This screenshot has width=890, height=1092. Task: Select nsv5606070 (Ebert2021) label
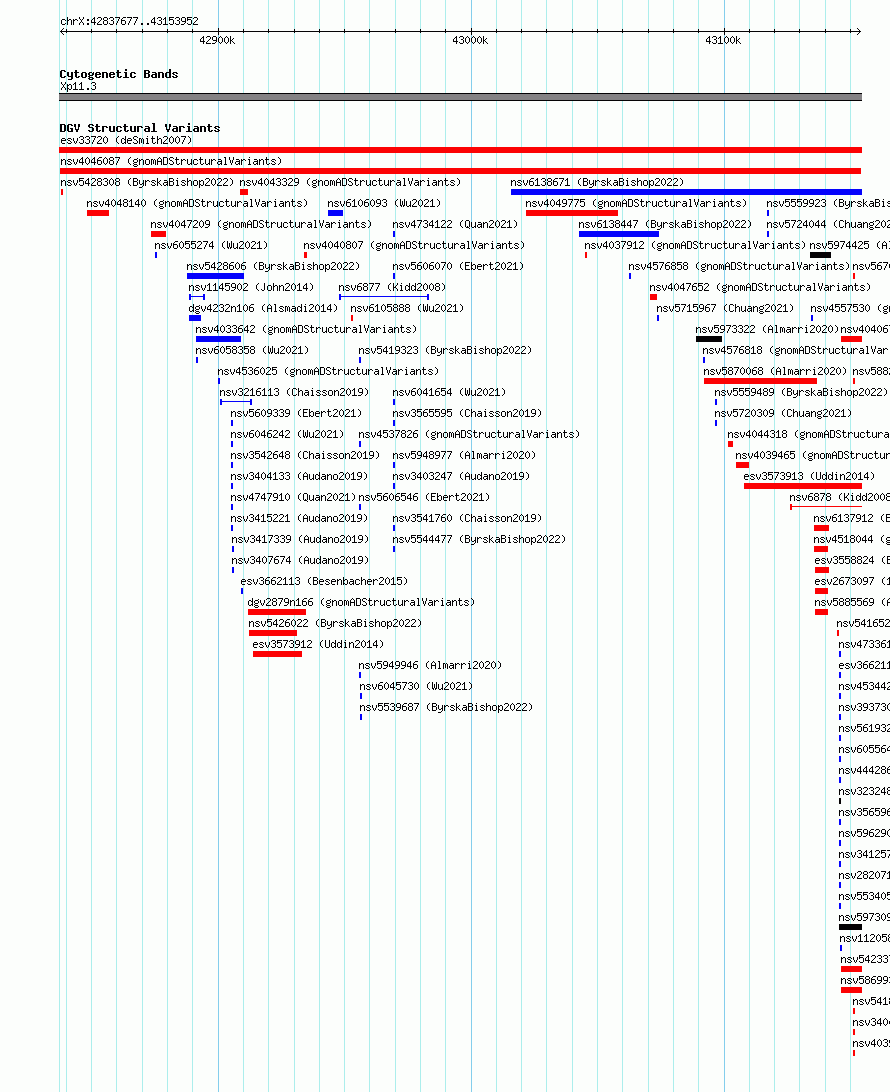458,265
